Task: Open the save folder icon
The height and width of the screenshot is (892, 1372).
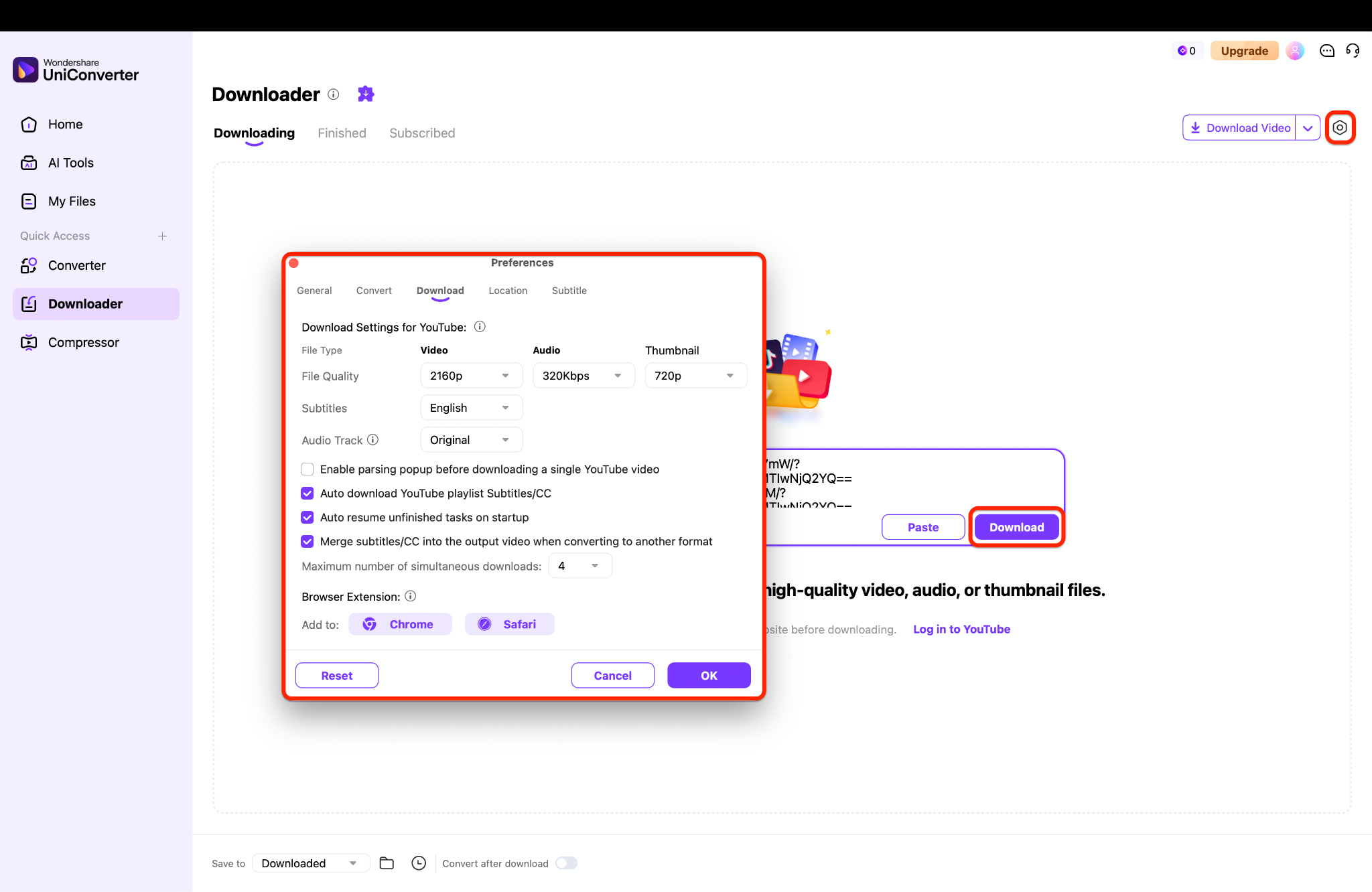Action: pos(387,863)
